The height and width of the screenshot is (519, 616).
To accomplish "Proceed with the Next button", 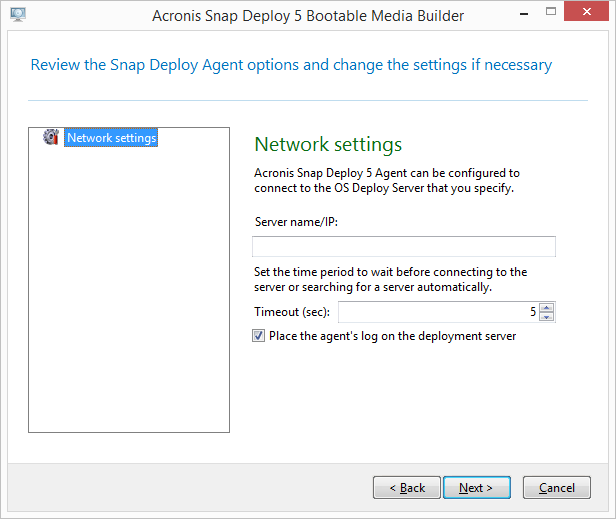I will coord(477,488).
